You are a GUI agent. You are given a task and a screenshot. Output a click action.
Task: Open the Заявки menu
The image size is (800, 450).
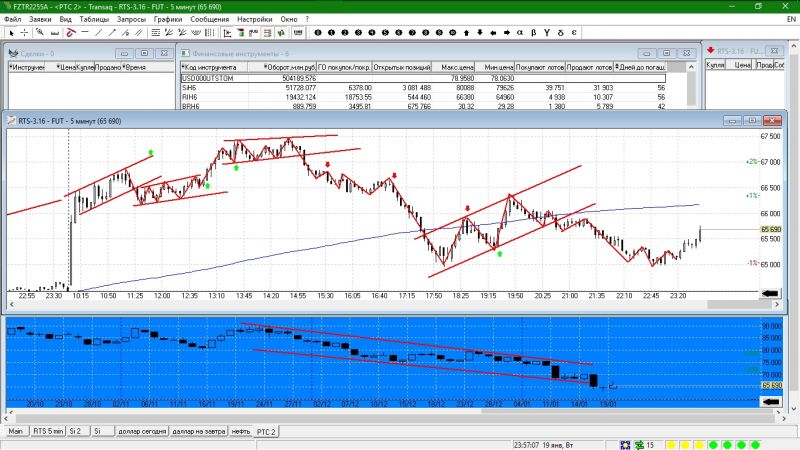[40, 19]
